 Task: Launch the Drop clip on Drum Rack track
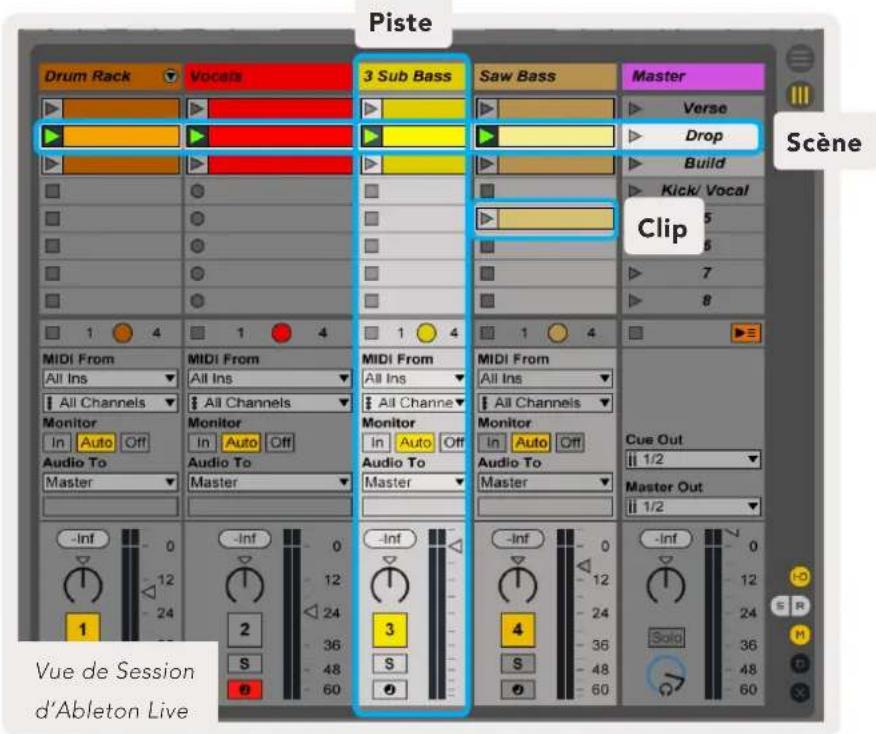(52, 136)
